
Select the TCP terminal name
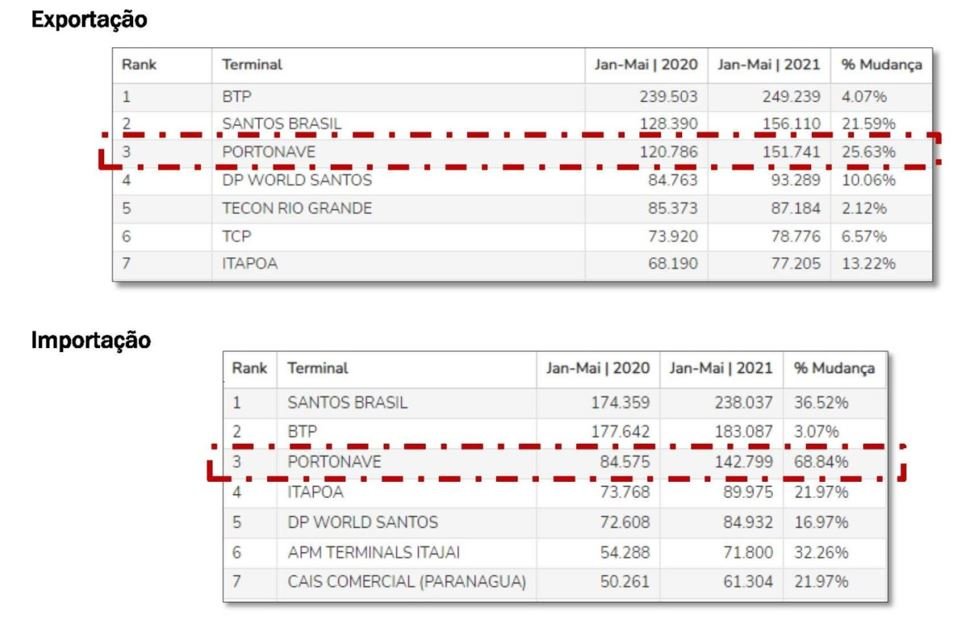click(236, 236)
